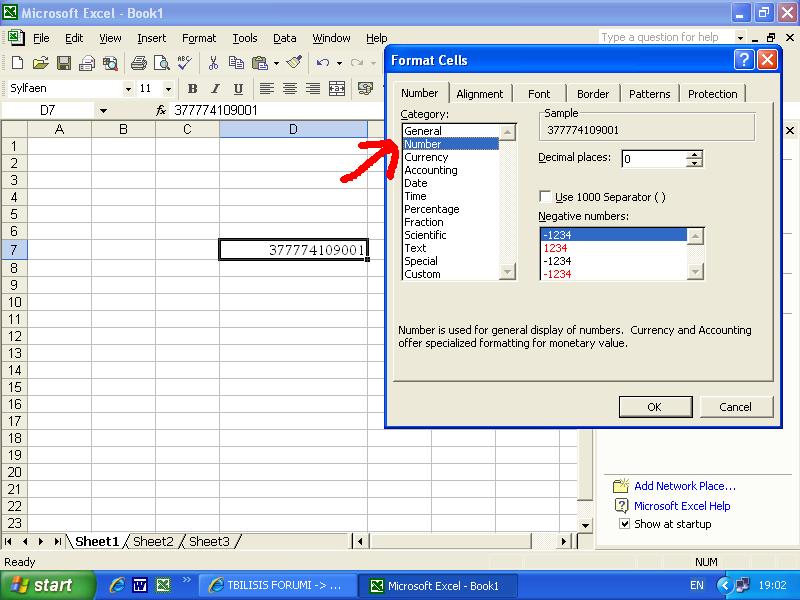Open the Format menu
The width and height of the screenshot is (800, 600).
click(199, 38)
